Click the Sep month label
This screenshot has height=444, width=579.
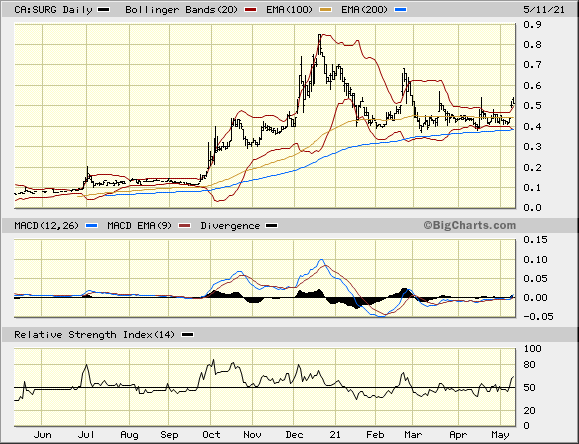169,435
